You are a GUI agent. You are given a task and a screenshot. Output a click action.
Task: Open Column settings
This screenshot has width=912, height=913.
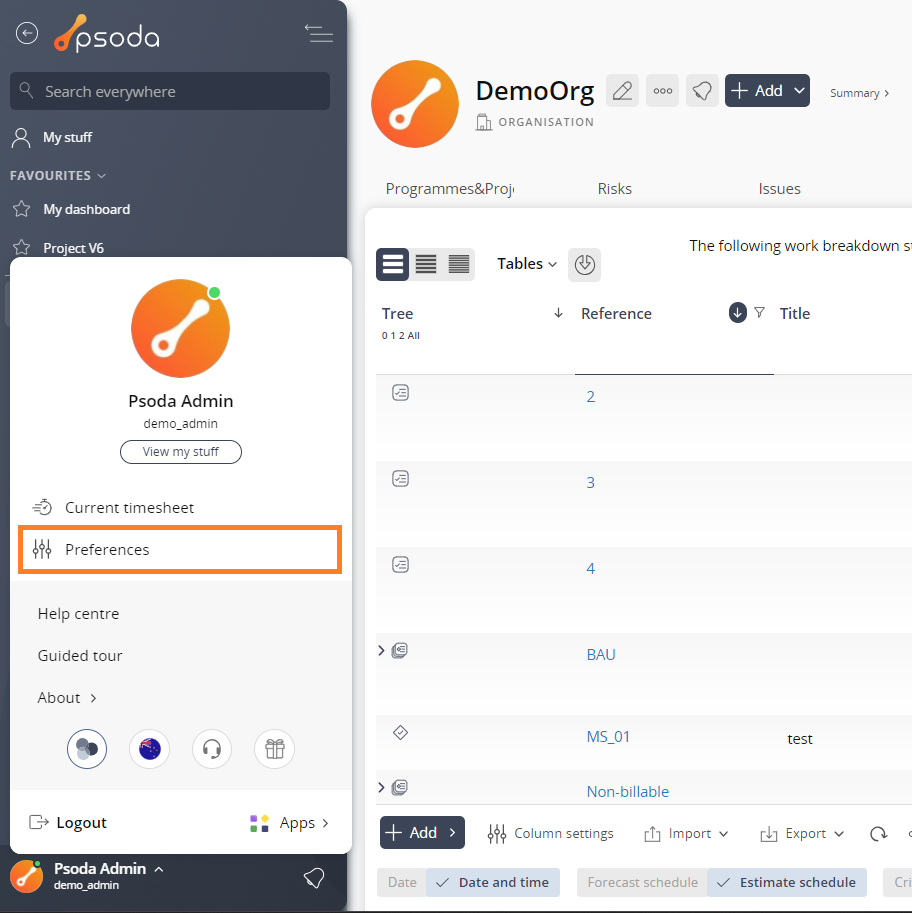pyautogui.click(x=550, y=834)
